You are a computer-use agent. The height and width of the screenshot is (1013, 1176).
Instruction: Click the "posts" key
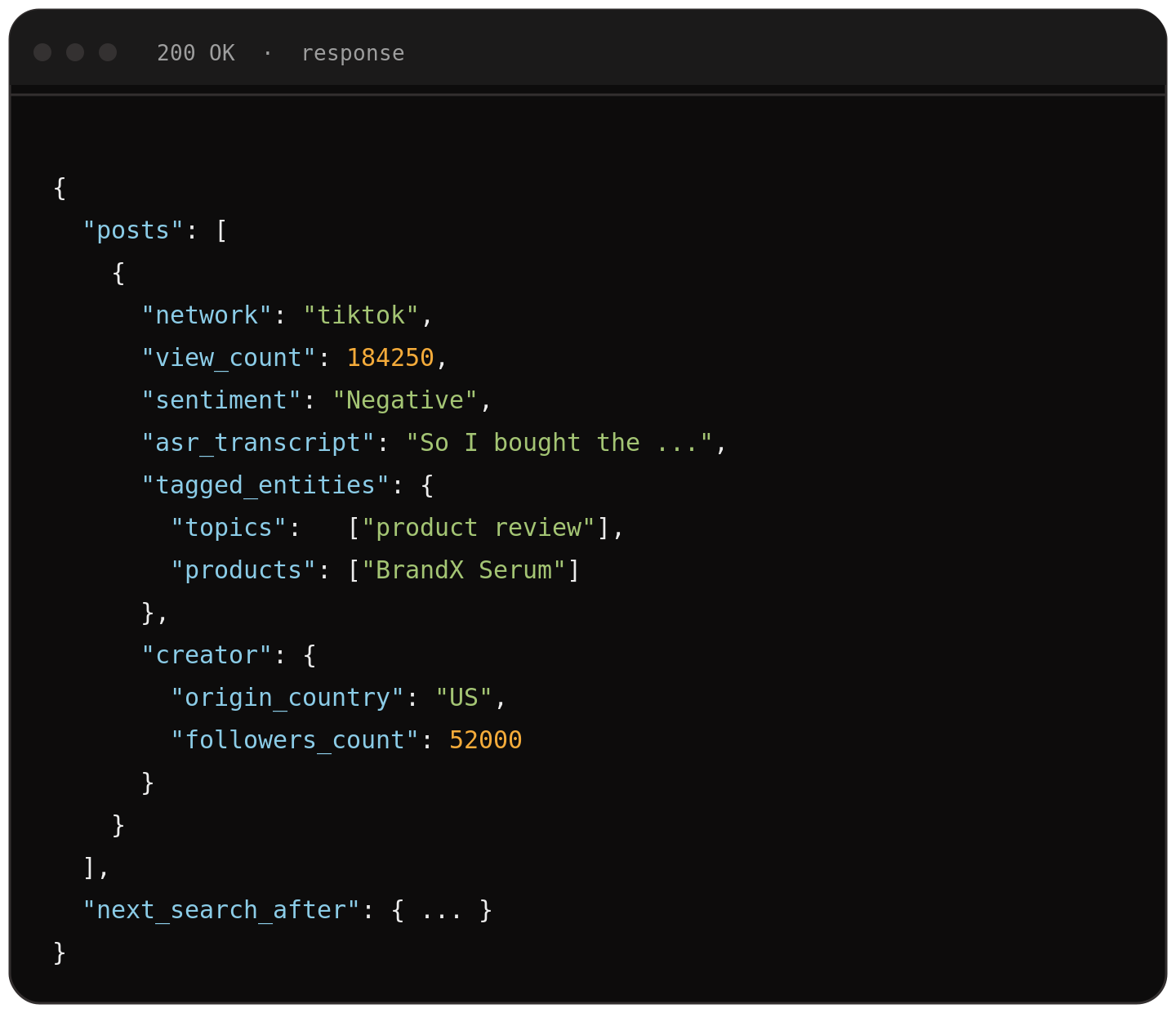[134, 230]
